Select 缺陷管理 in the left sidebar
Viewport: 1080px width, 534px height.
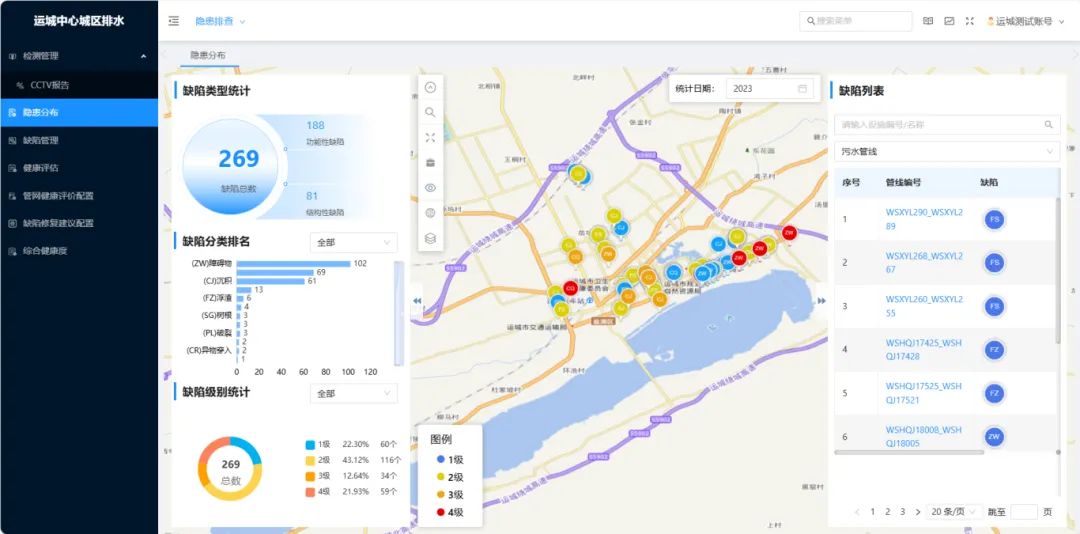[41, 140]
